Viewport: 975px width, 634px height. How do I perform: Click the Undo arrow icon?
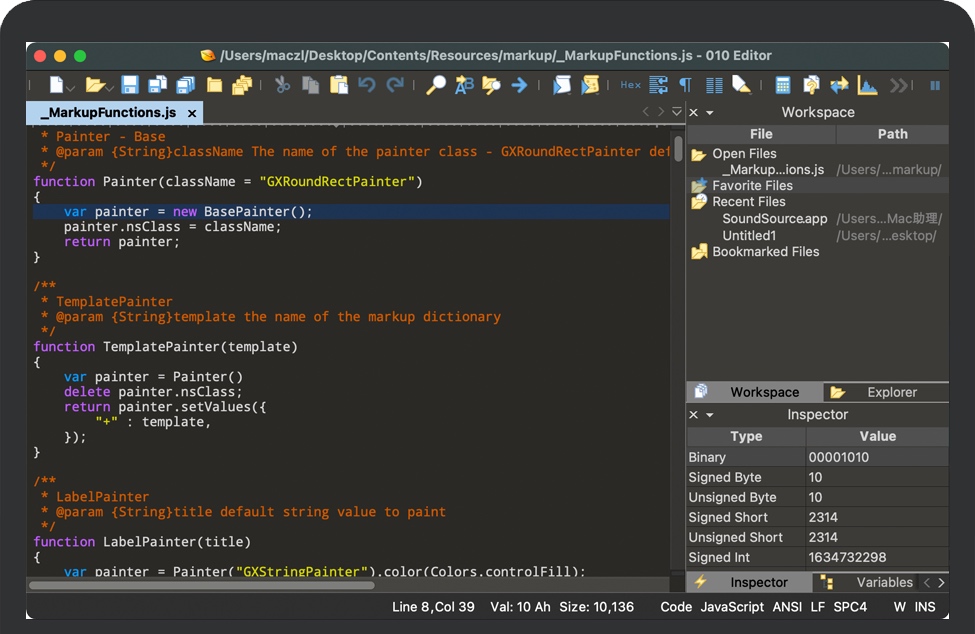[367, 85]
